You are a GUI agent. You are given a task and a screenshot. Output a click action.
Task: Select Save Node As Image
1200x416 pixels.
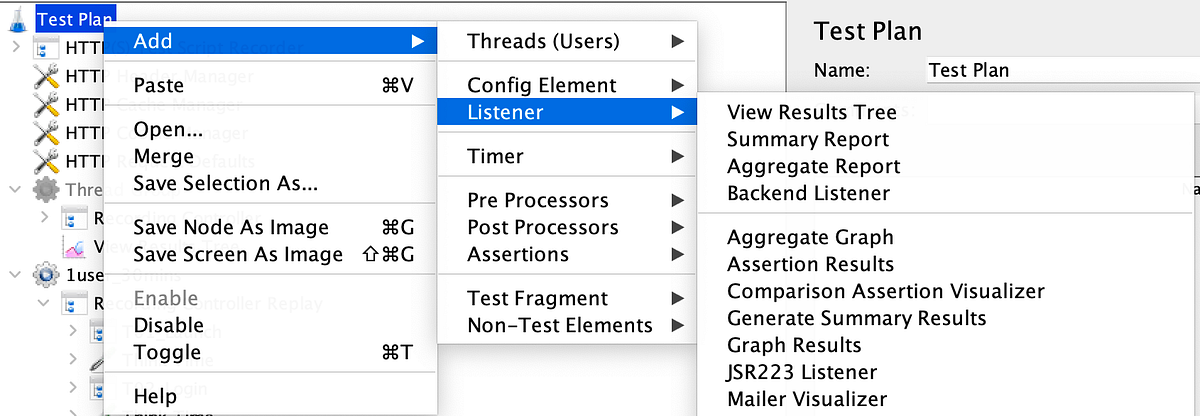230,228
